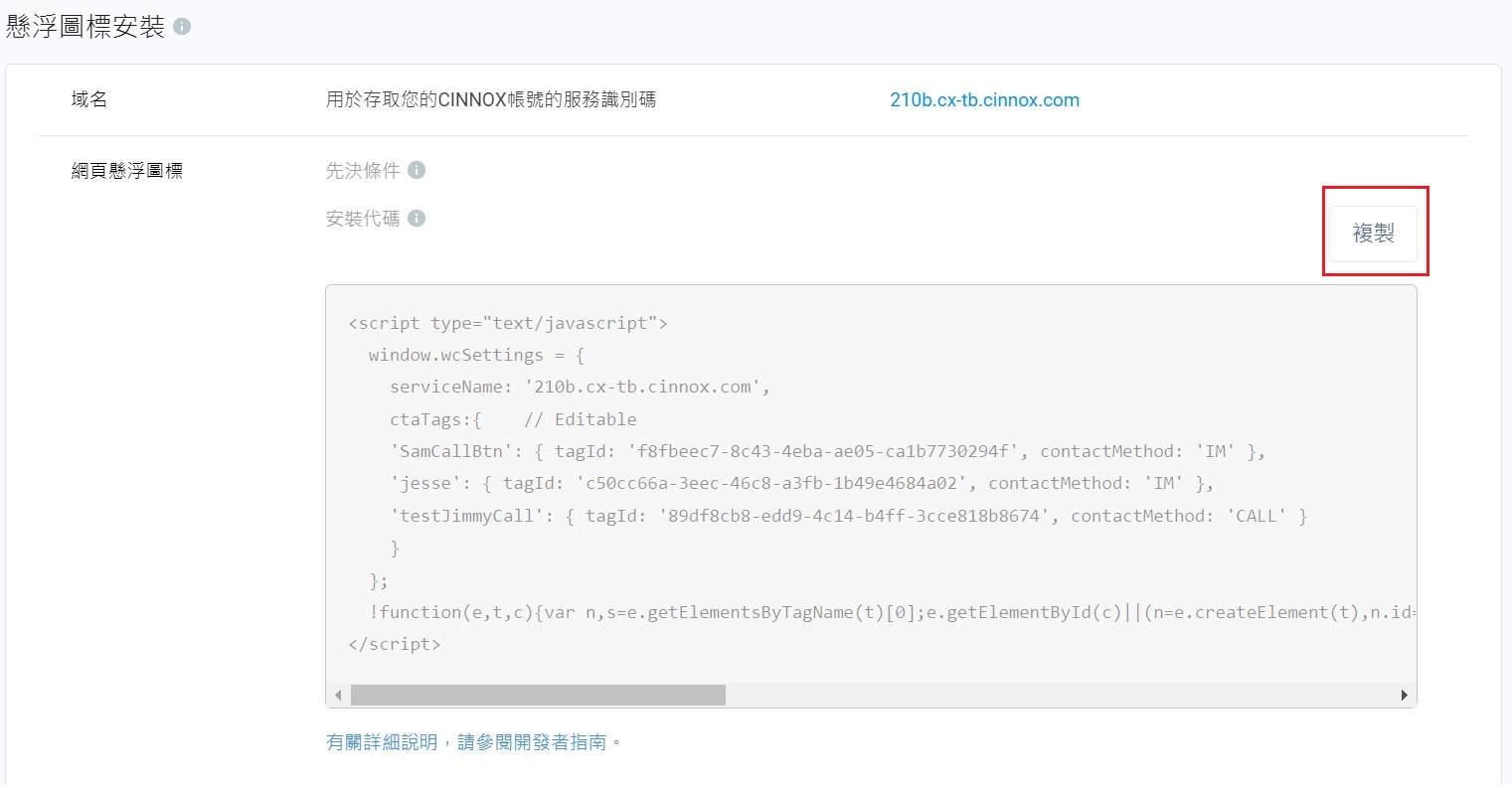Click the 懸浮圖標安裝 heading

[x=85, y=27]
